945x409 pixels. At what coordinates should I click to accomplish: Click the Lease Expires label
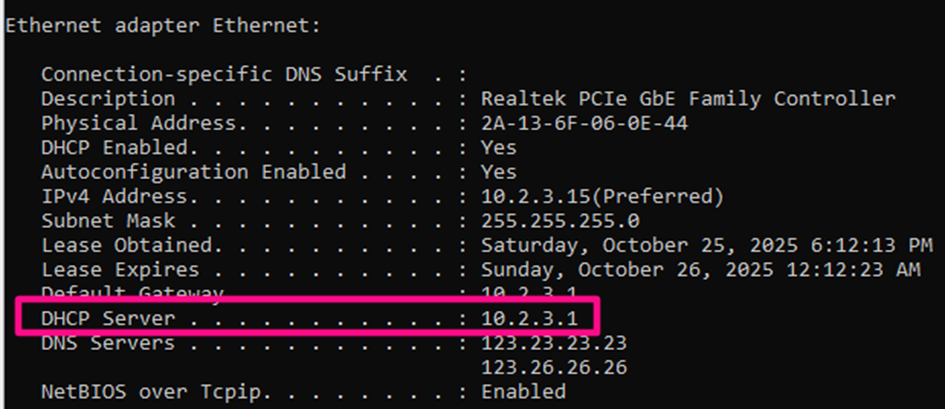pos(120,270)
